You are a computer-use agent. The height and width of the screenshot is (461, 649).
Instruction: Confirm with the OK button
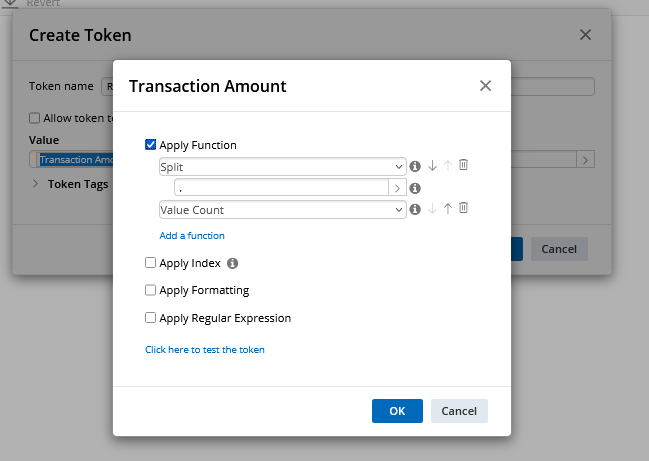(x=397, y=411)
